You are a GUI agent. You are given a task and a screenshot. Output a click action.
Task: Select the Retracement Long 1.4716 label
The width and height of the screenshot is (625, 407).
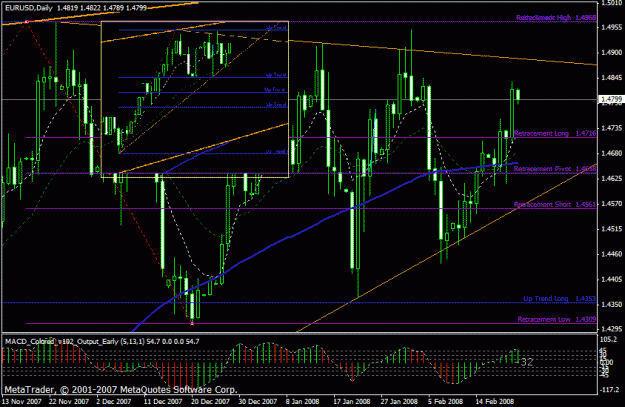pyautogui.click(x=555, y=133)
